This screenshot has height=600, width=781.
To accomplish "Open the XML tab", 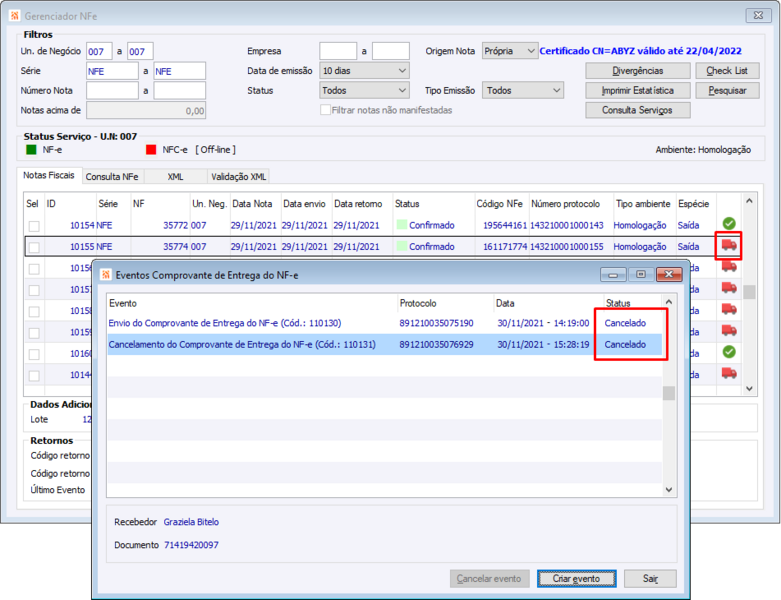I will [175, 177].
